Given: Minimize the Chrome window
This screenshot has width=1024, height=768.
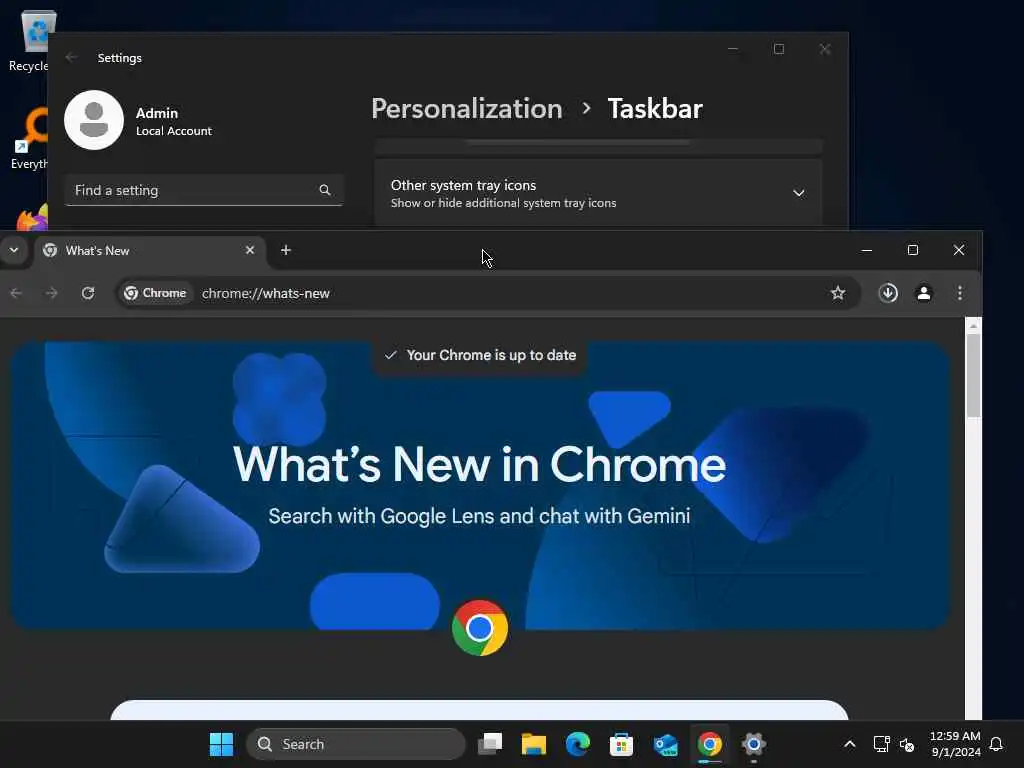Looking at the screenshot, I should (867, 250).
